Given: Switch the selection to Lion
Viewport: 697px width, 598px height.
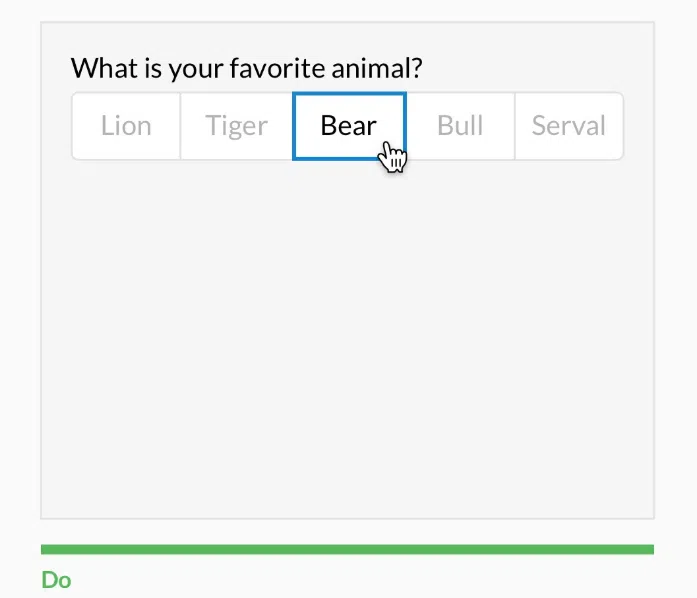Looking at the screenshot, I should point(126,126).
